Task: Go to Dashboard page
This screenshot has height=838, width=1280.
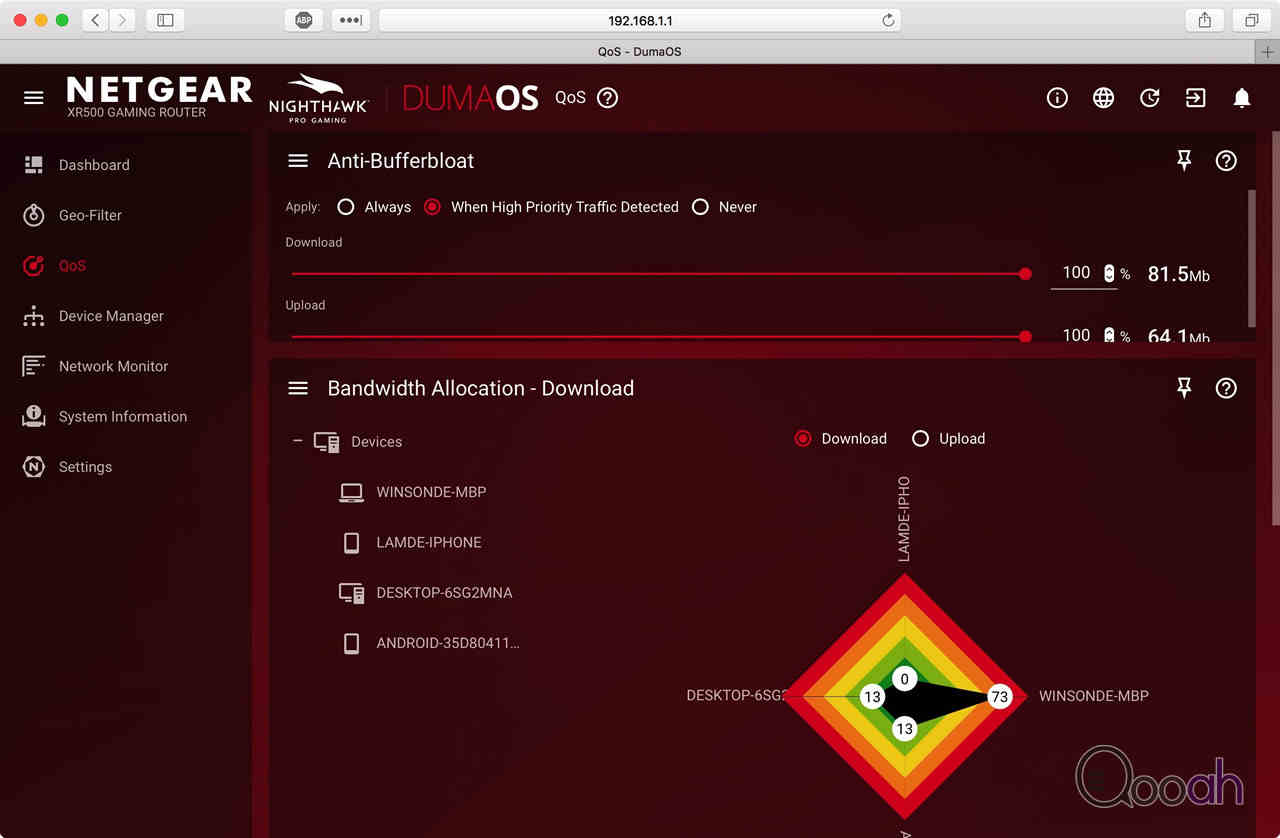Action: [94, 165]
